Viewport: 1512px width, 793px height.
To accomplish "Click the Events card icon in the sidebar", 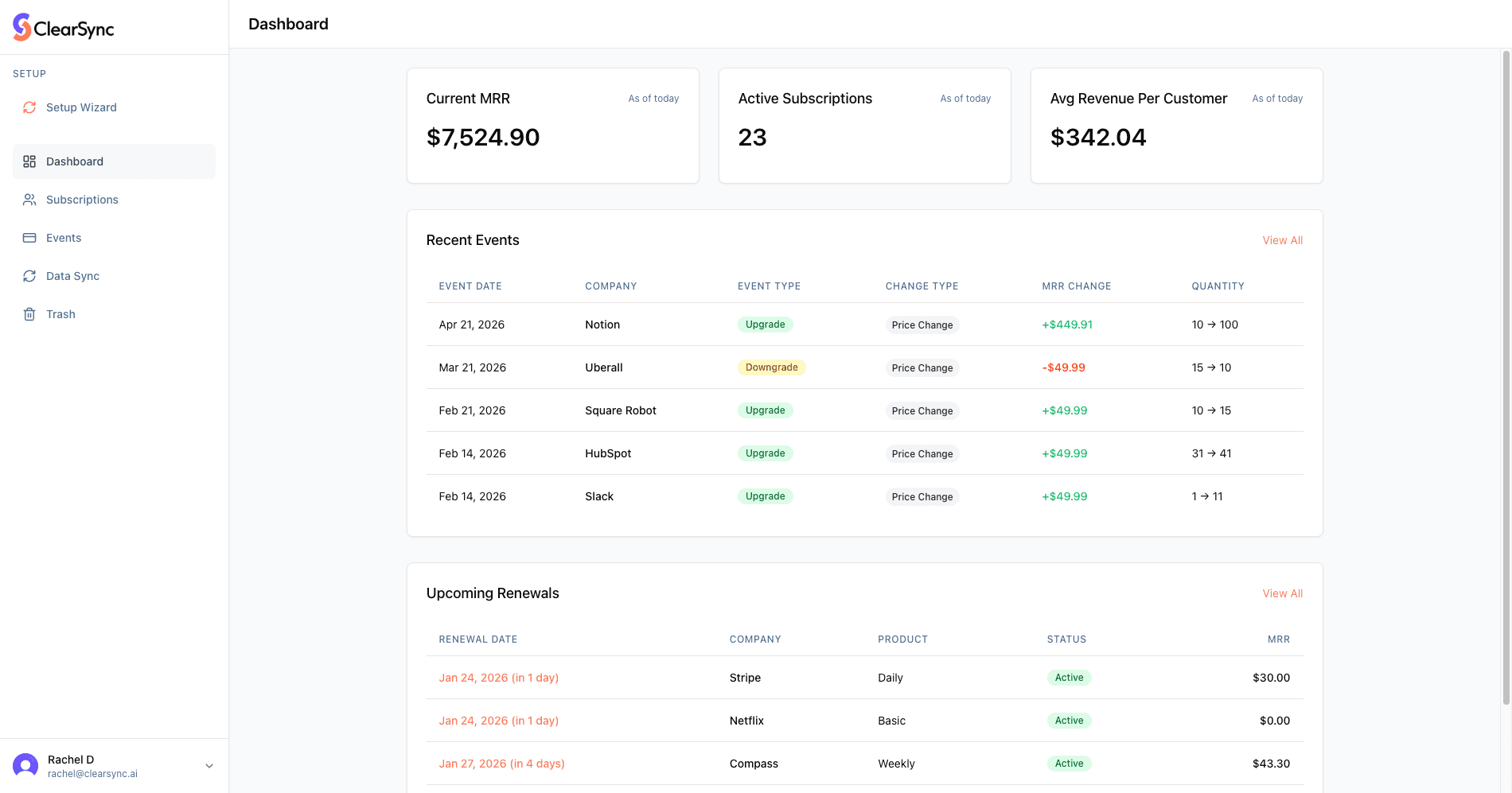I will [x=29, y=237].
